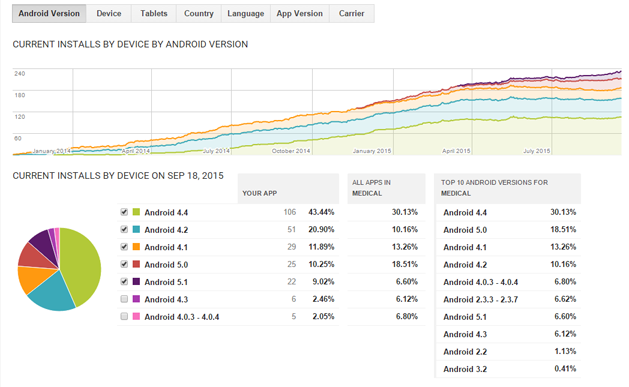Click the 6.80% all-apps value for Android 4.0.3
This screenshot has width=629, height=387.
tap(406, 316)
